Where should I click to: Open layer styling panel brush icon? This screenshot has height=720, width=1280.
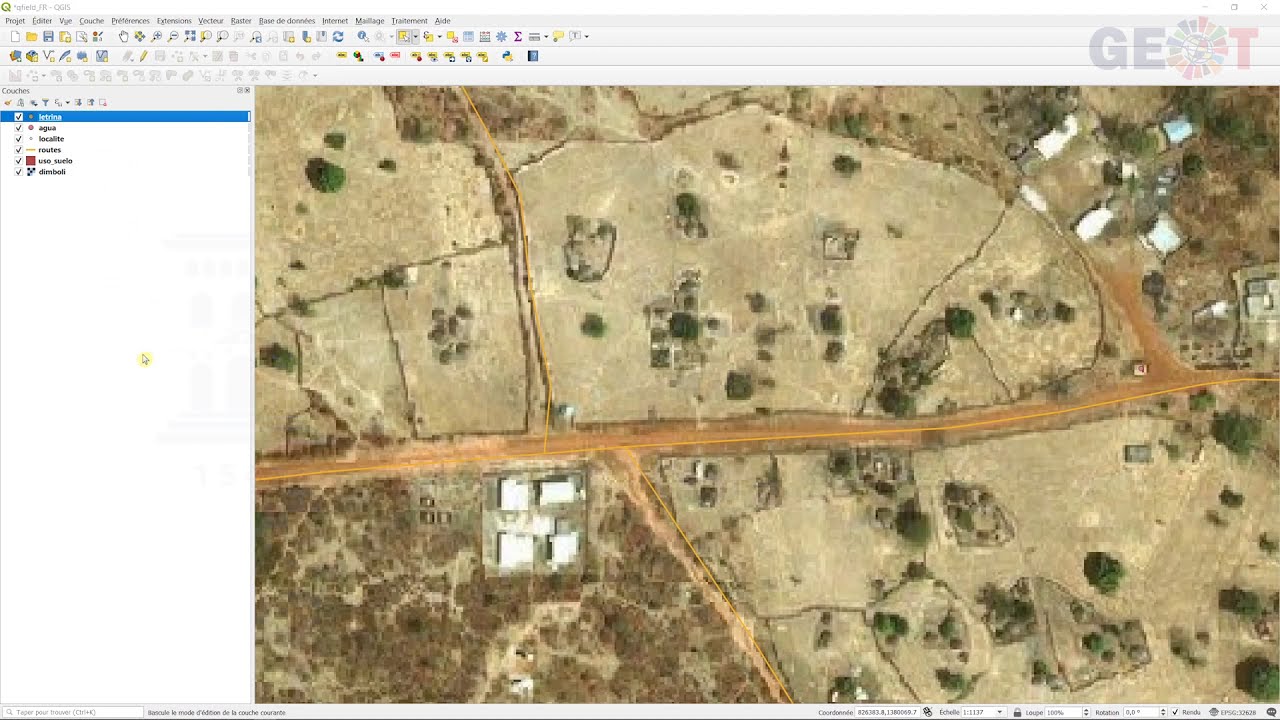pyautogui.click(x=8, y=103)
